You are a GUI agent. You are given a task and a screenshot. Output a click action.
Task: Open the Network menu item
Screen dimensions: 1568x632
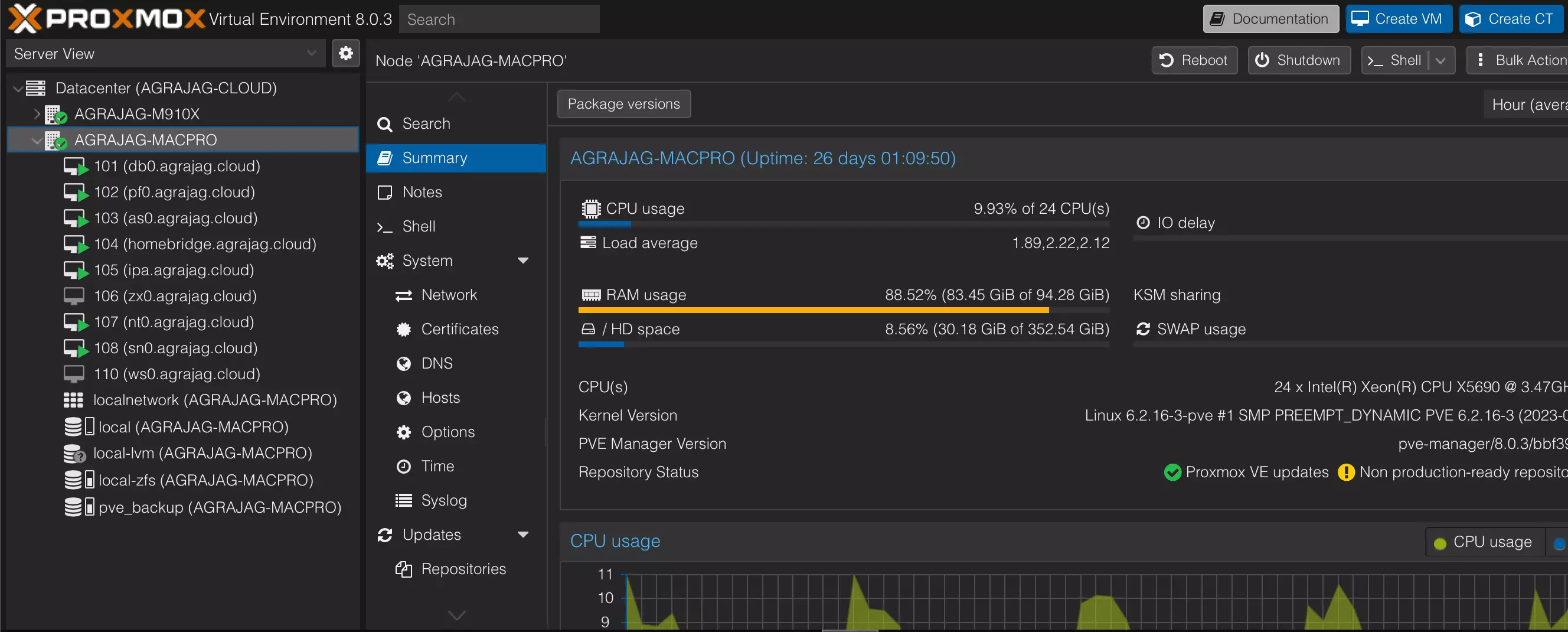pyautogui.click(x=449, y=295)
